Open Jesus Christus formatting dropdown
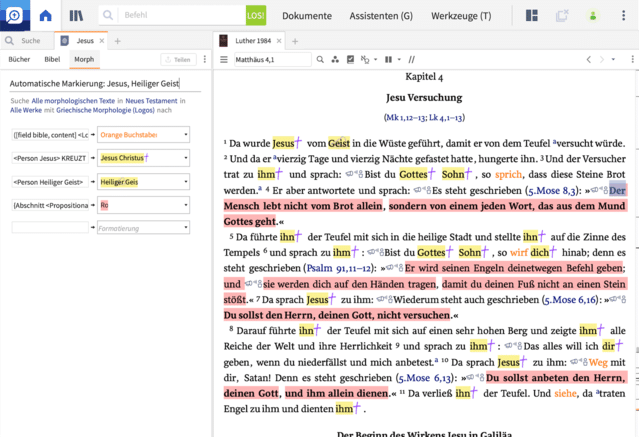This screenshot has width=639, height=437. point(143,158)
